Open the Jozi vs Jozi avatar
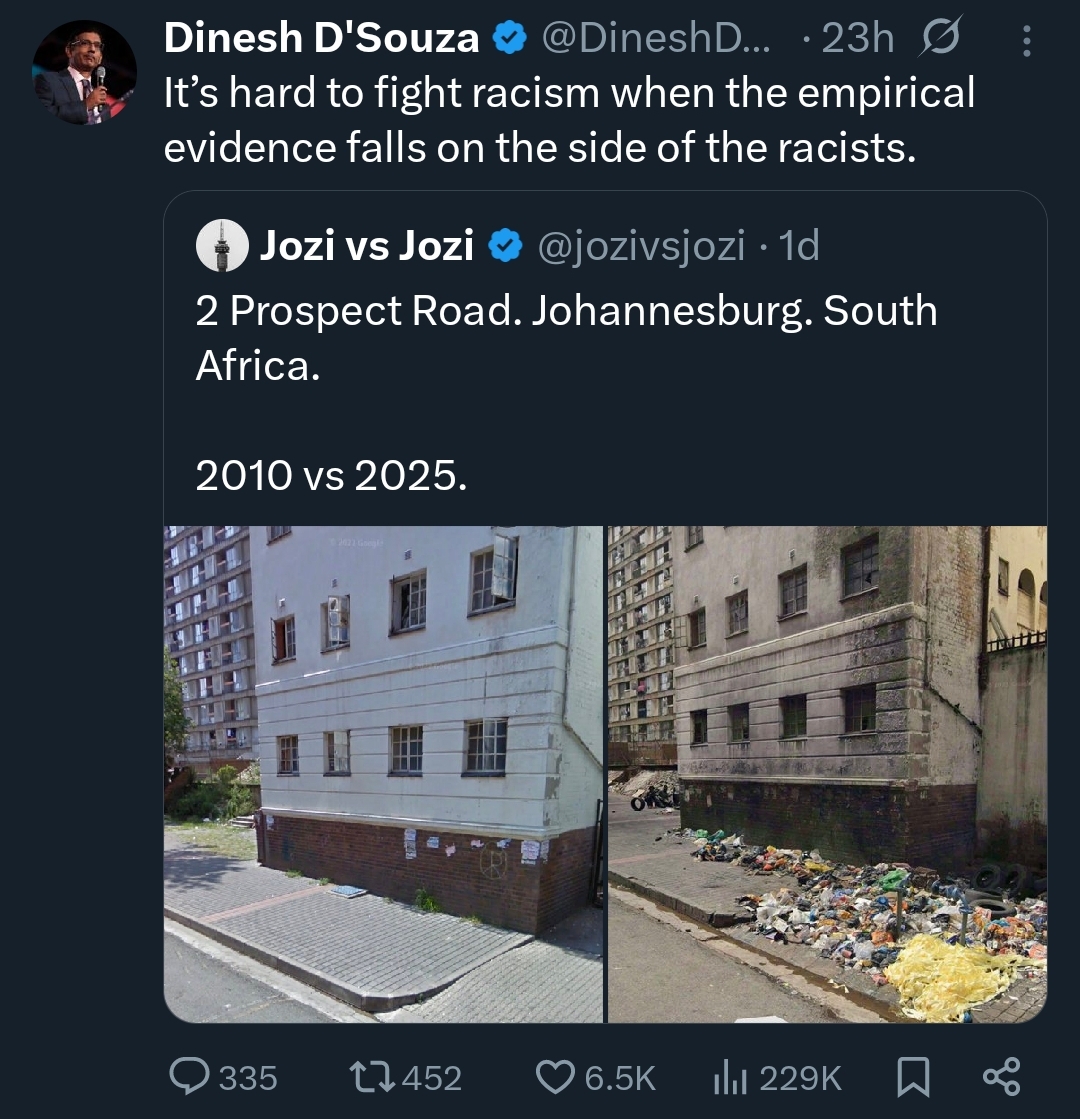 click(221, 245)
